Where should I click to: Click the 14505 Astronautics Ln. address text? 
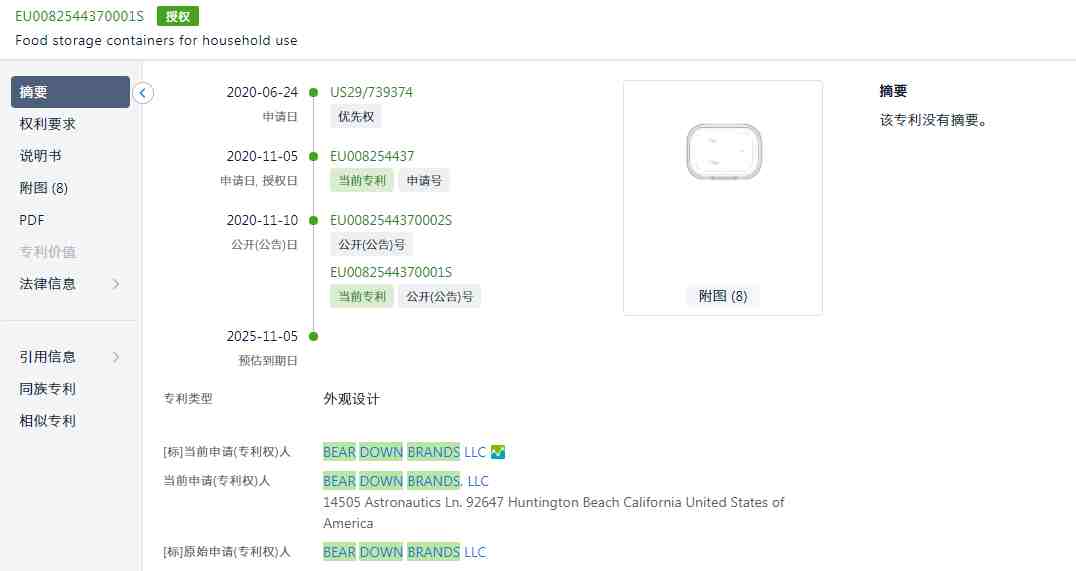coord(553,513)
